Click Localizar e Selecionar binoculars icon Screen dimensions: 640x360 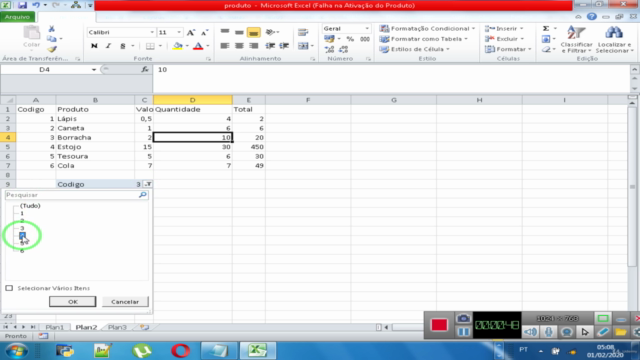point(613,39)
